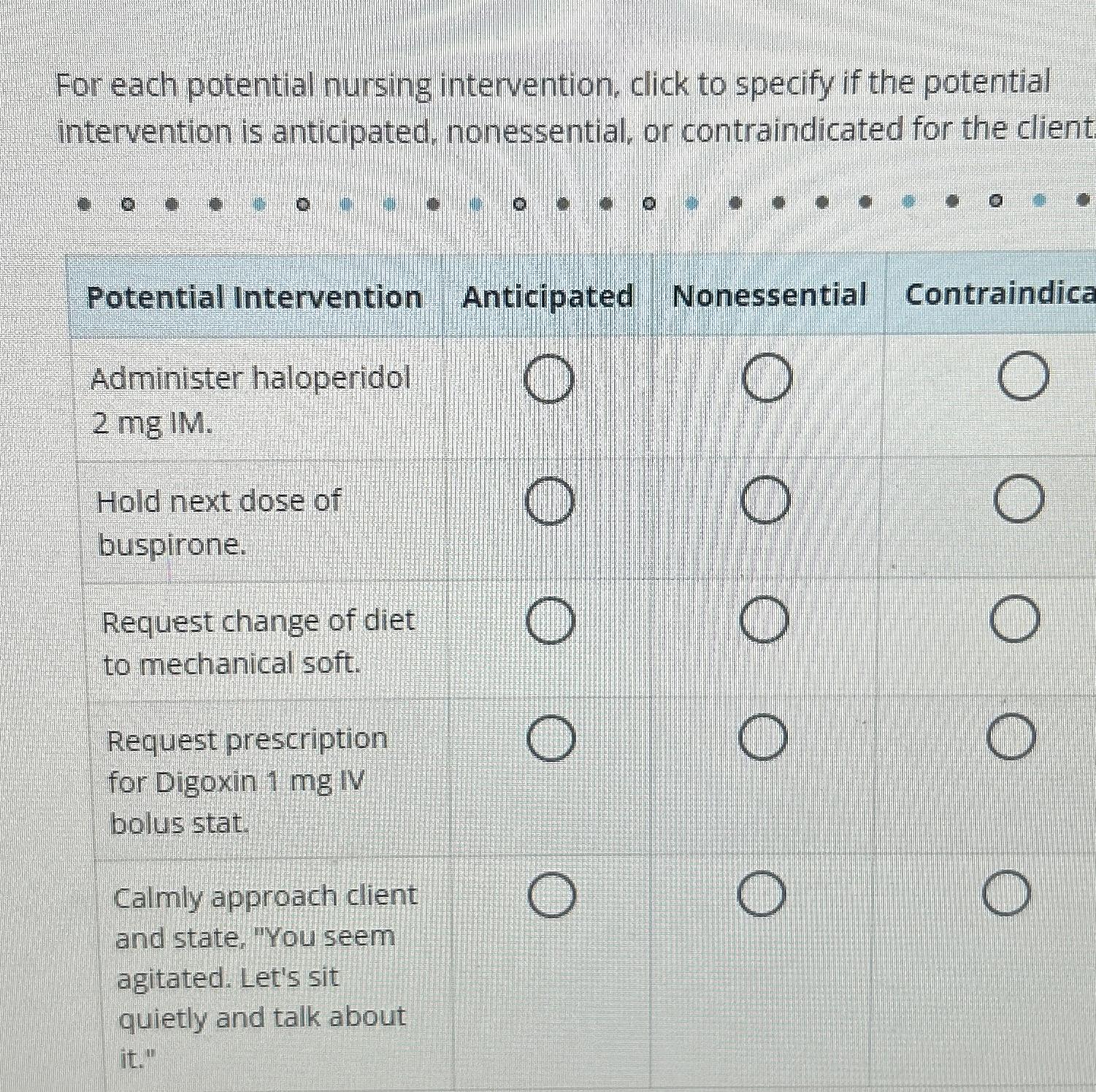Click a circle marker in the dotted progress strip
This screenshot has height=1092, width=1096.
(129, 205)
